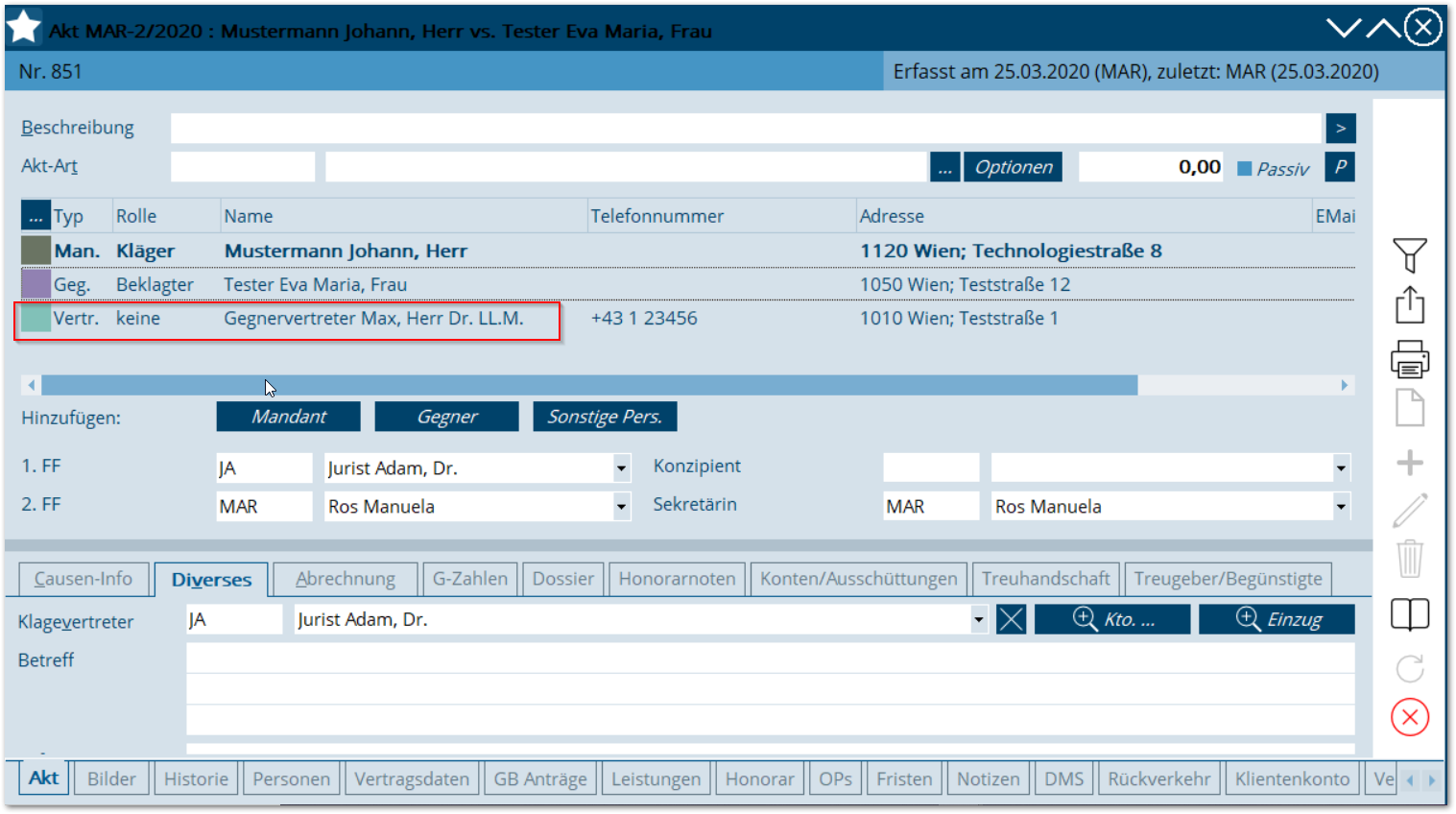The image size is (1456, 814).
Task: Select row Tester Eva Maria, Frau
Action: point(687,284)
